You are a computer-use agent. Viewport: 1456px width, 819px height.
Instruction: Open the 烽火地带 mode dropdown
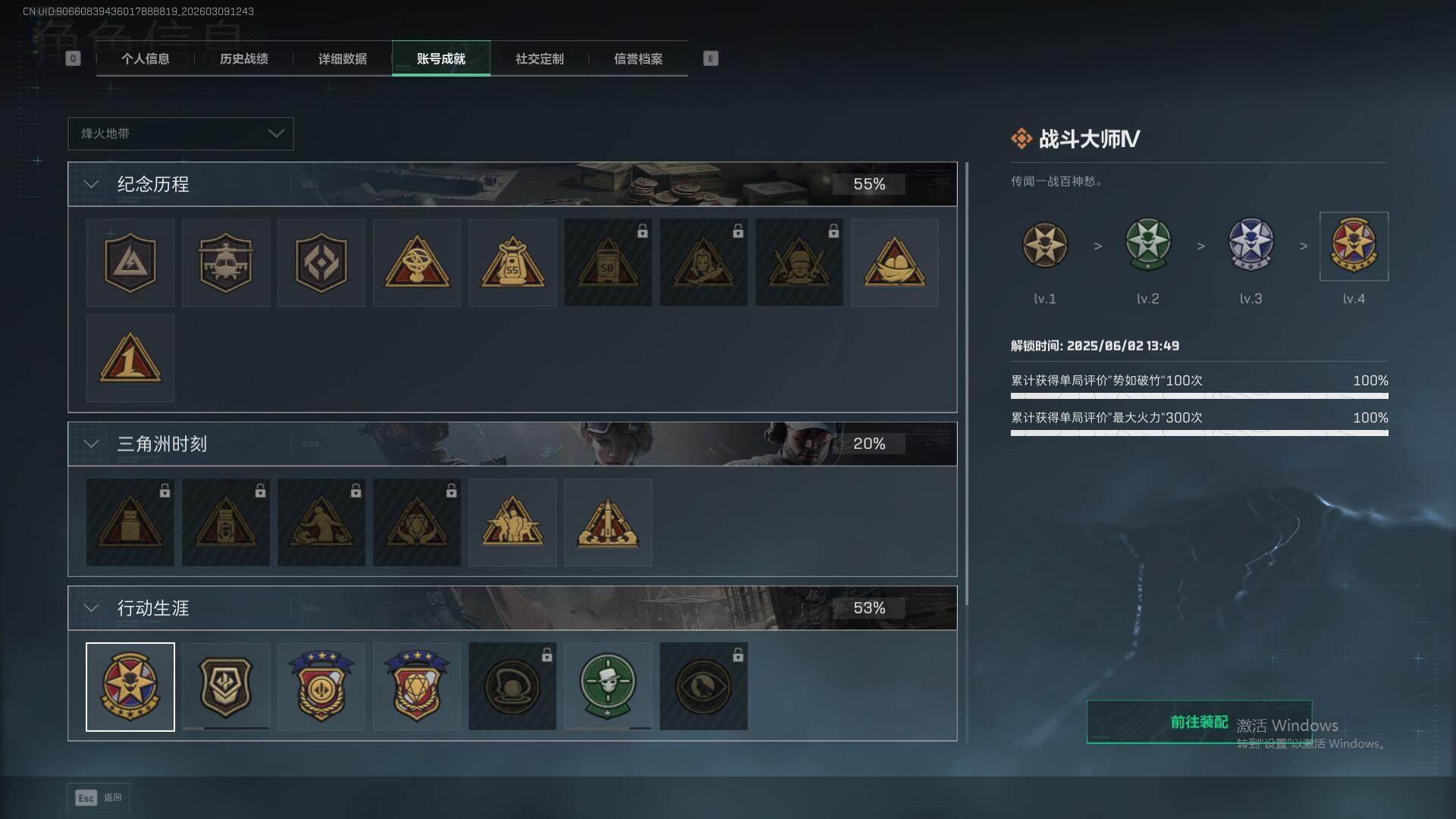[180, 133]
